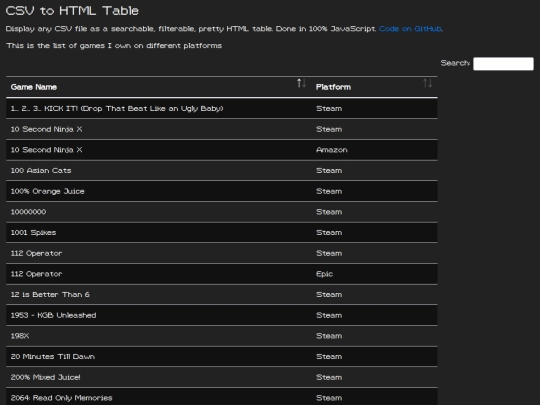Select 112 Operator in the Epic row
Screen dimensions: 540x405
222,274
